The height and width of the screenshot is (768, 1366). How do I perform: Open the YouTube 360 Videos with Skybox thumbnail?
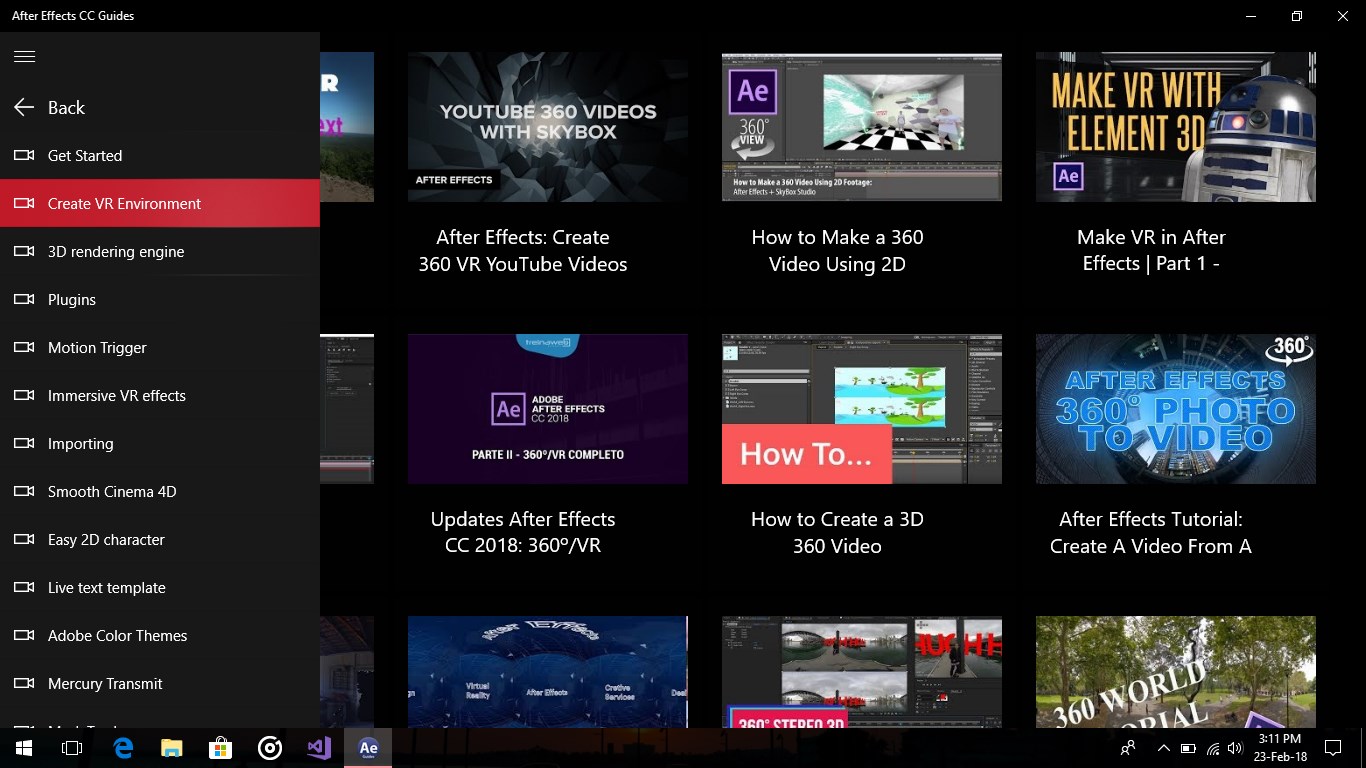[548, 127]
